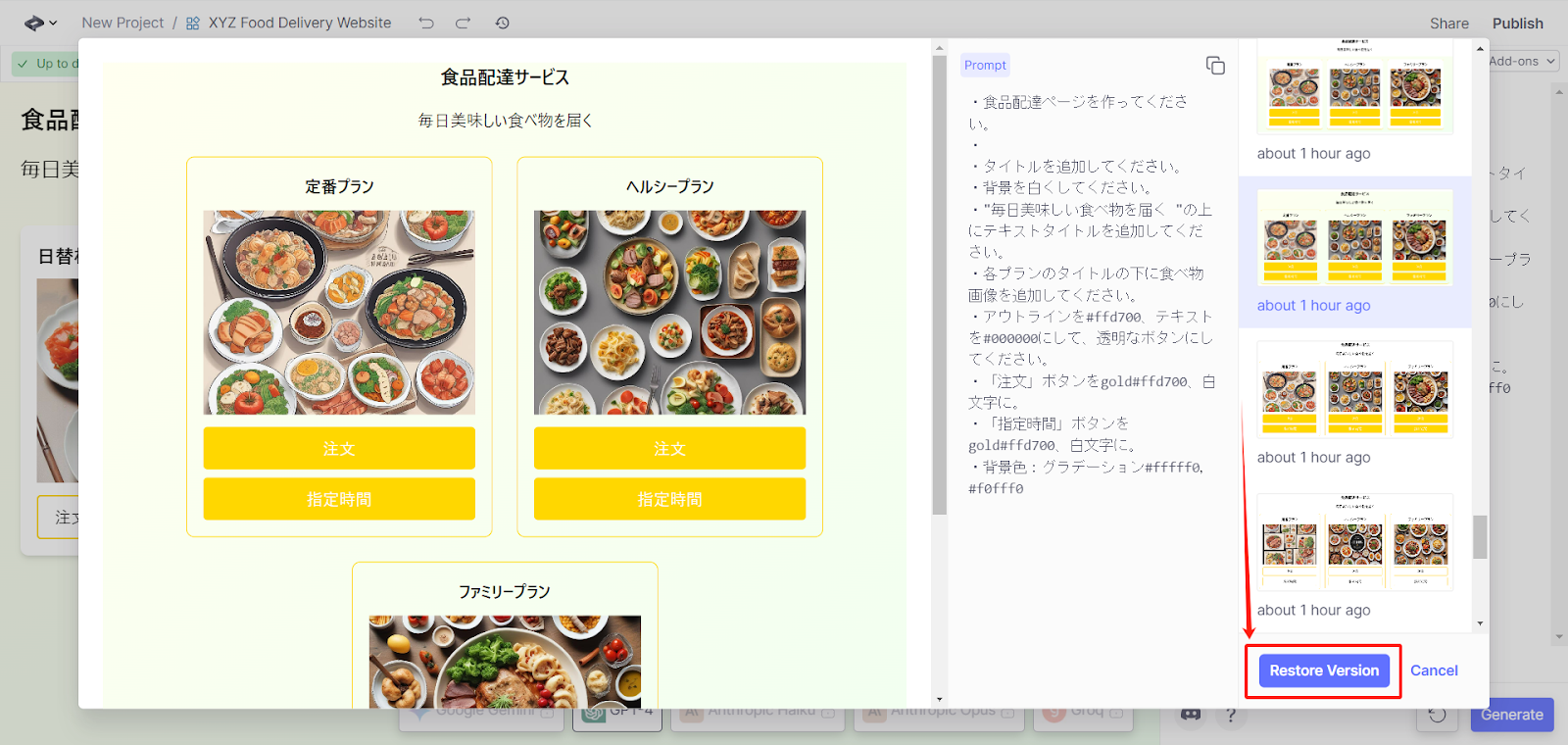Open the XYZ Food Delivery Website breadcrumb
Viewport: 1568px width, 745px height.
(x=299, y=23)
